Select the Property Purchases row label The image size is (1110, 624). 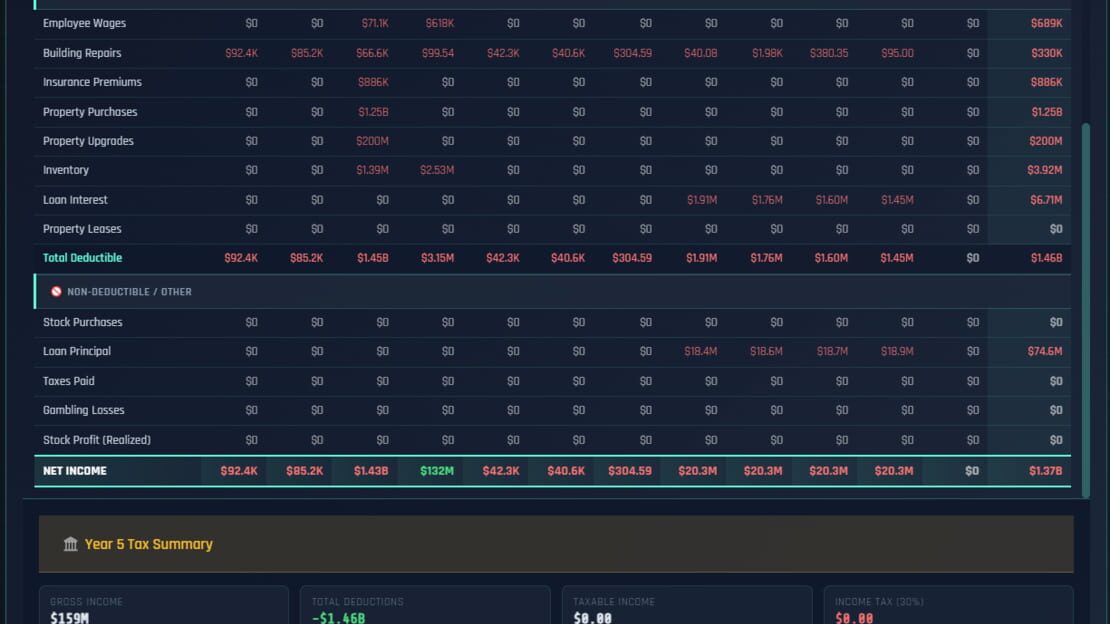click(90, 112)
